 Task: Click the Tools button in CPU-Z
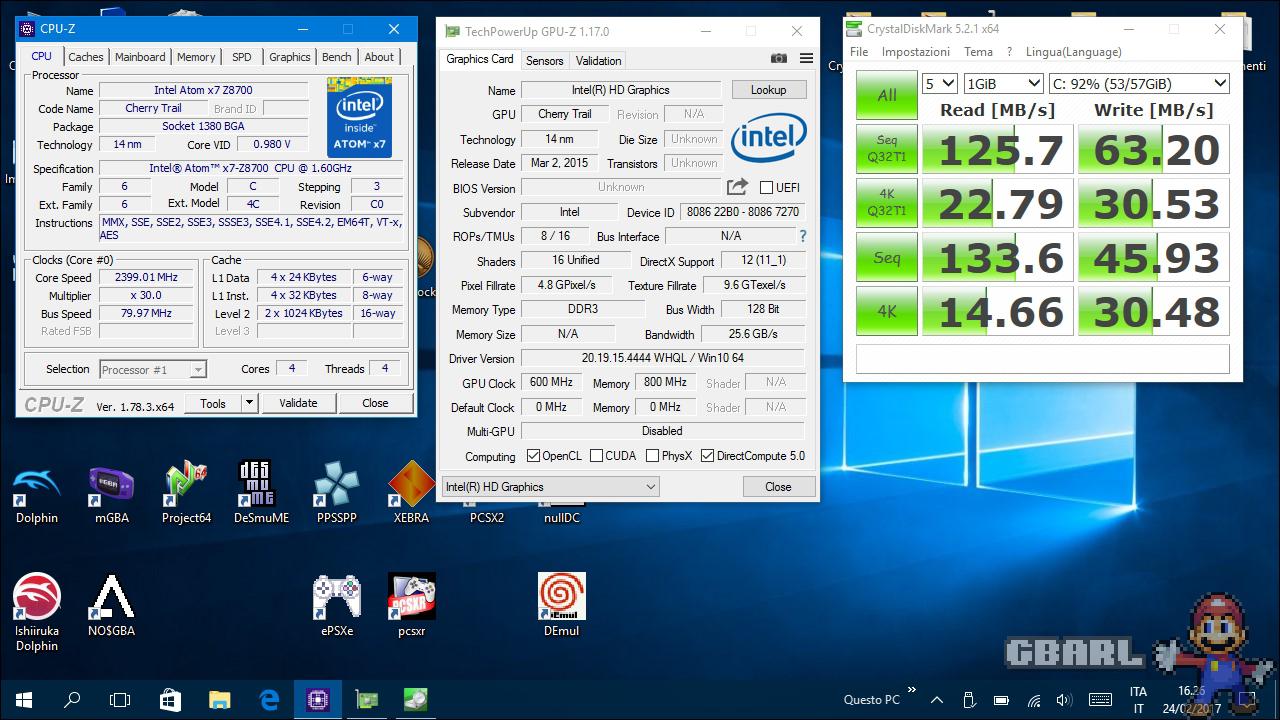click(x=213, y=403)
